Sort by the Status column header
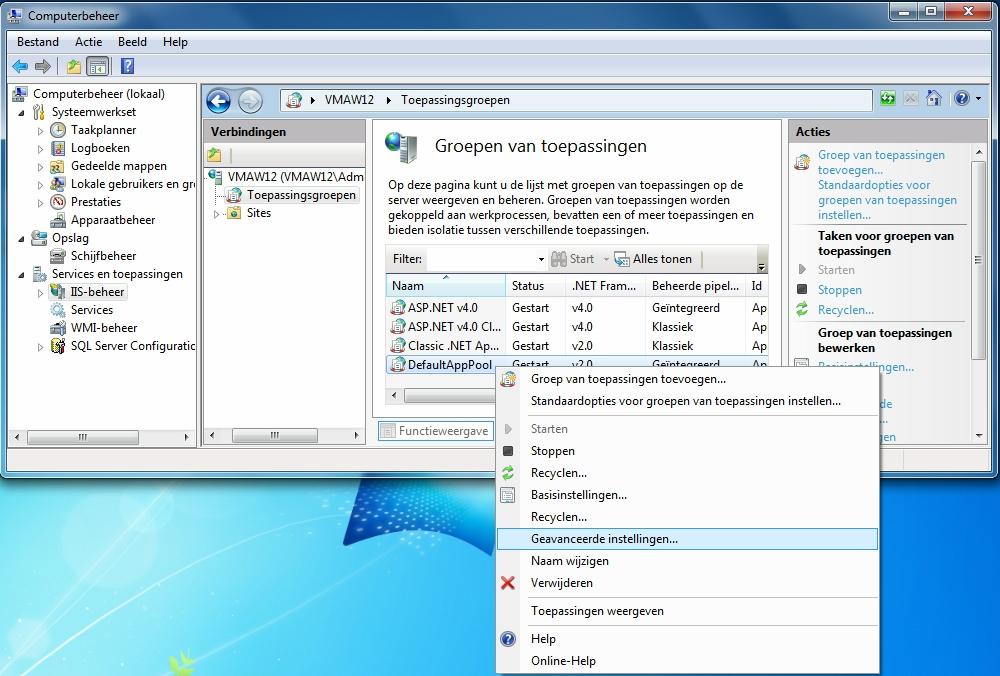Screen dimensions: 1000x676 tap(535, 286)
